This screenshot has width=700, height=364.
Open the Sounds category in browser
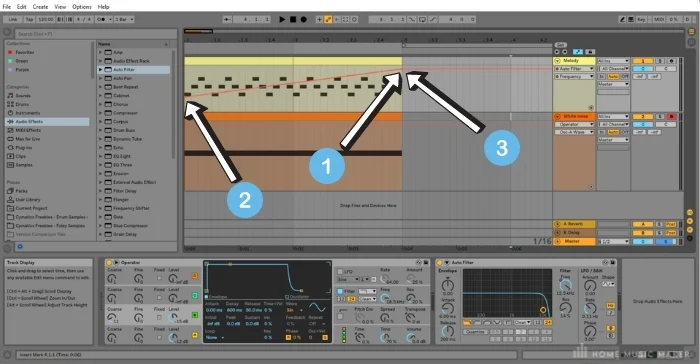(x=23, y=96)
